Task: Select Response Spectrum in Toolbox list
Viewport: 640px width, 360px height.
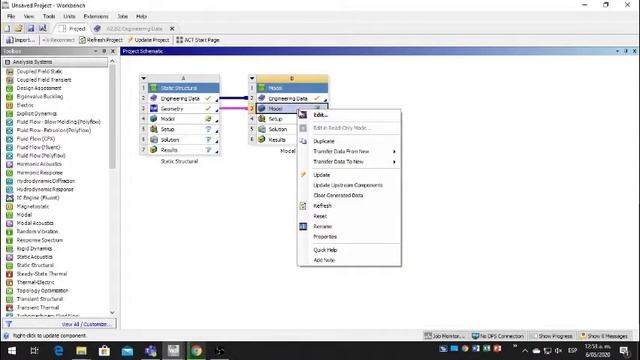Action: (40, 240)
